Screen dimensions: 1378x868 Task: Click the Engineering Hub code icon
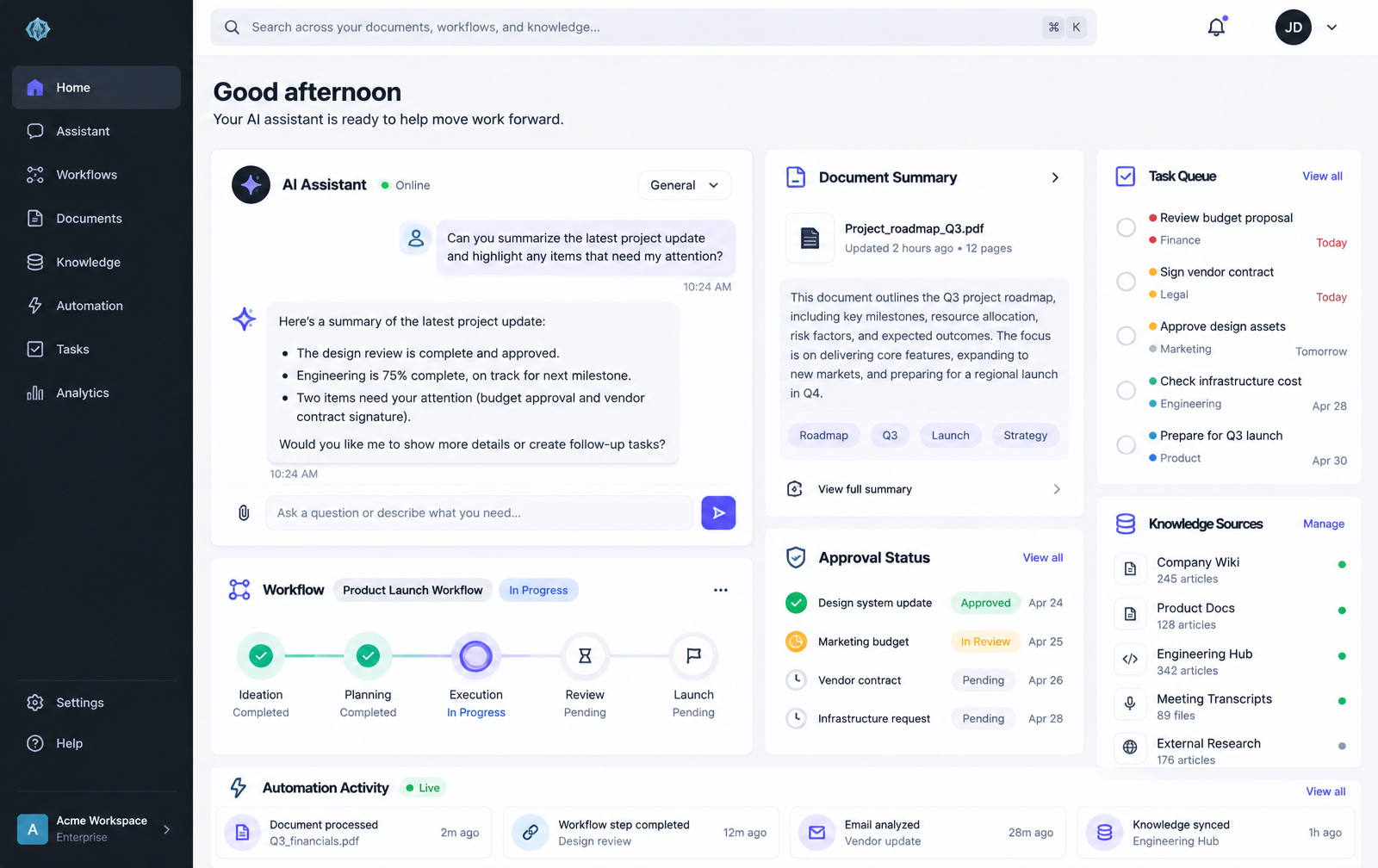[1130, 660]
